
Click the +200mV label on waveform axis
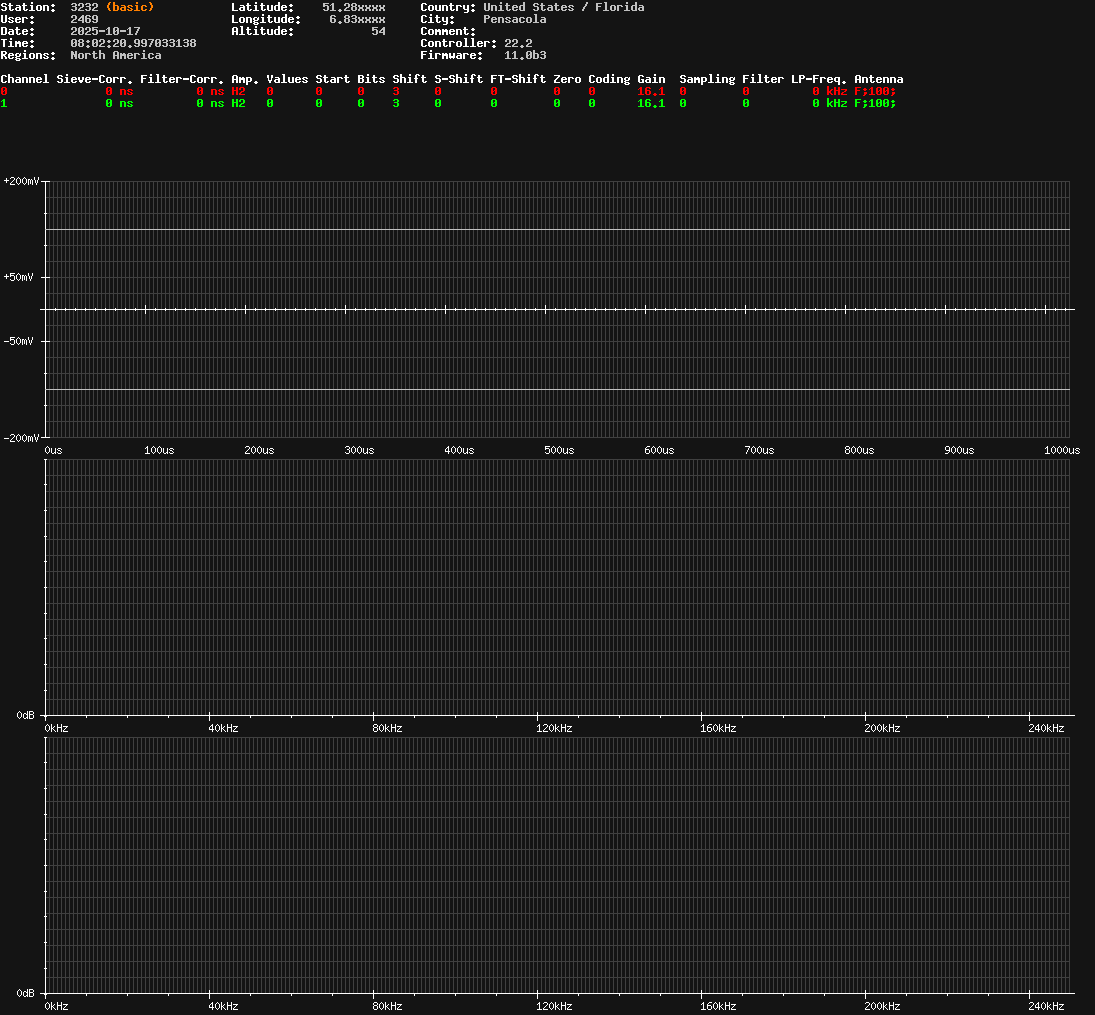(x=21, y=182)
